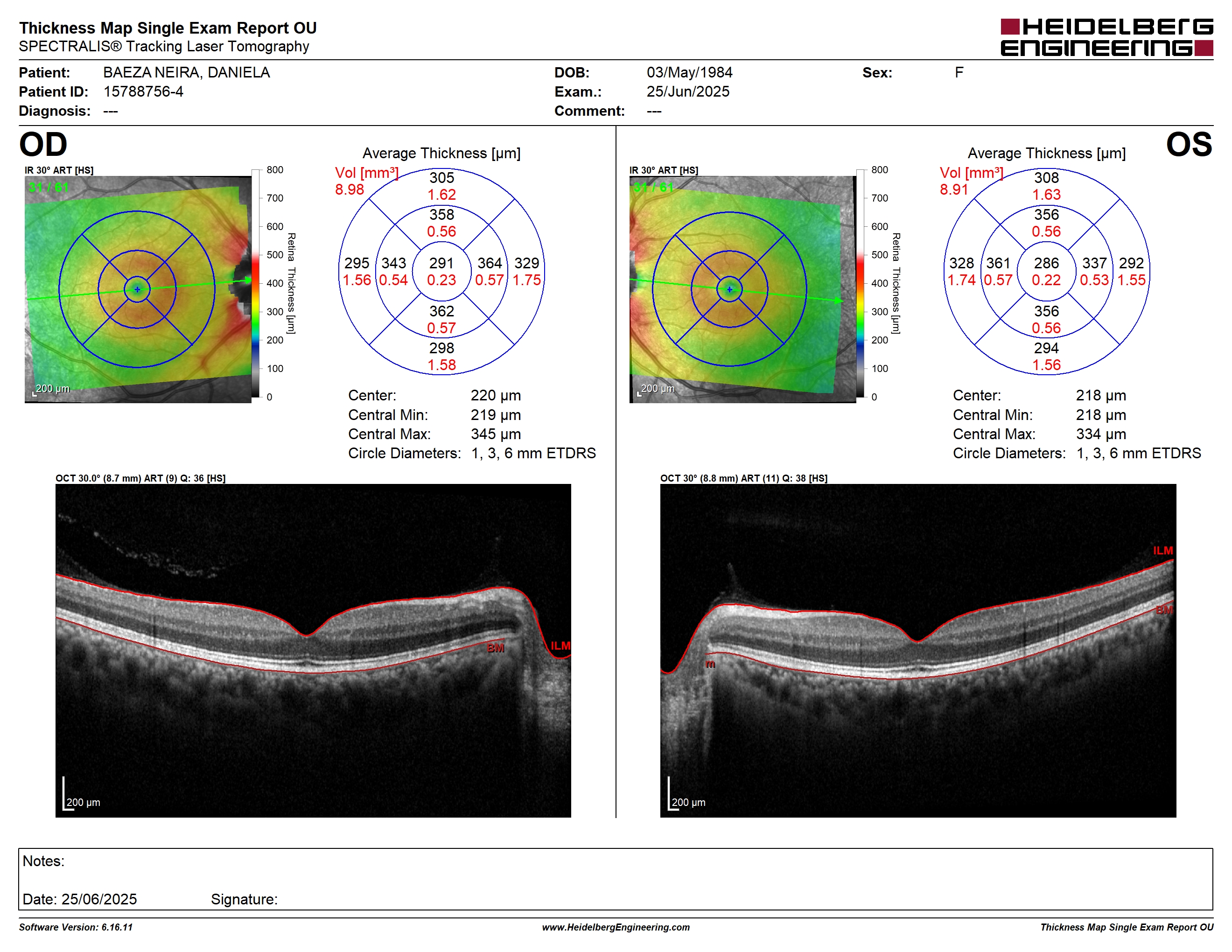Click OD inner right sector value 364
Viewport: 1232px width, 952px height.
[x=490, y=263]
